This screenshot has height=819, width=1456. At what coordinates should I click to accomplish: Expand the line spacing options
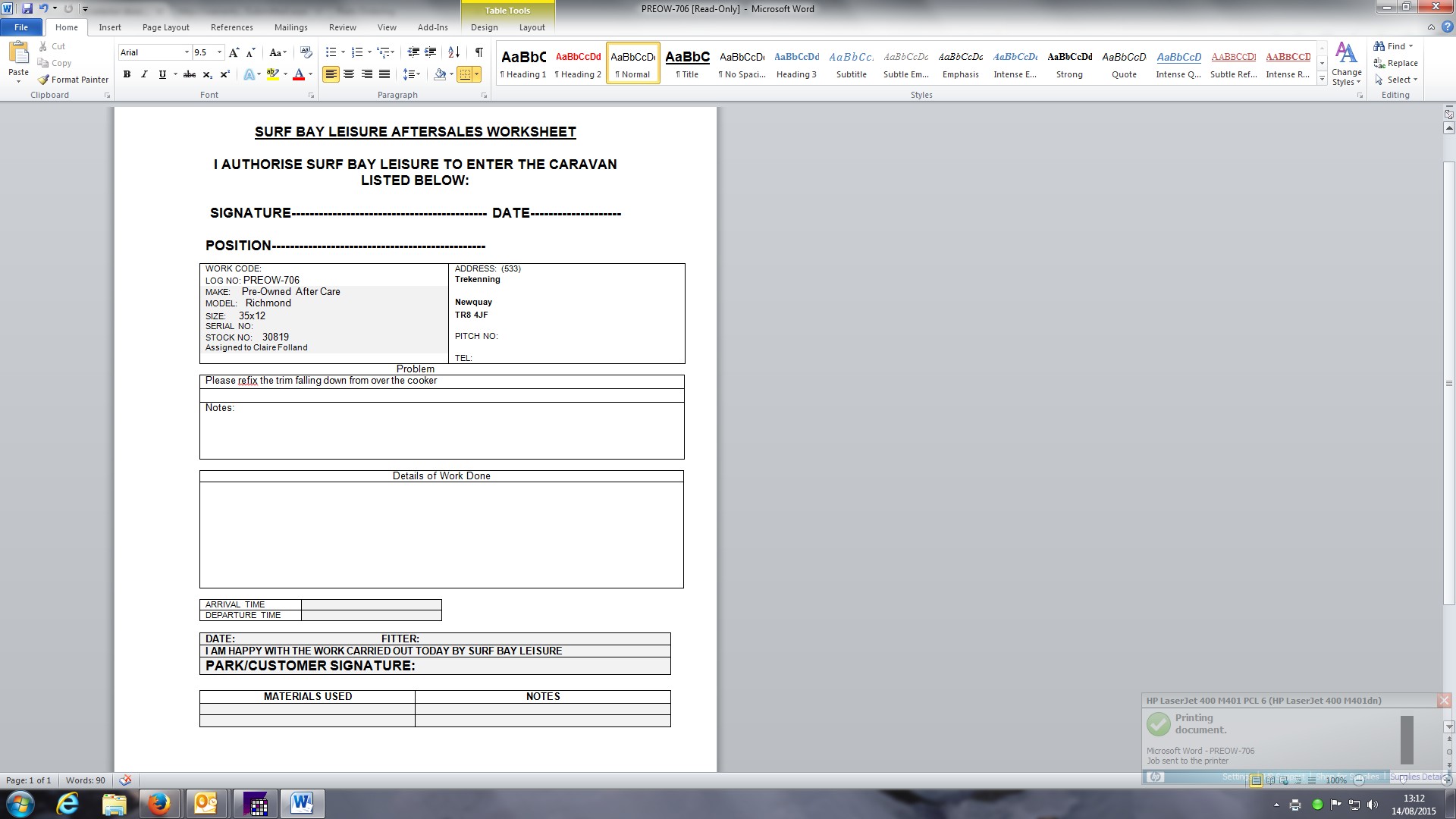pyautogui.click(x=411, y=74)
